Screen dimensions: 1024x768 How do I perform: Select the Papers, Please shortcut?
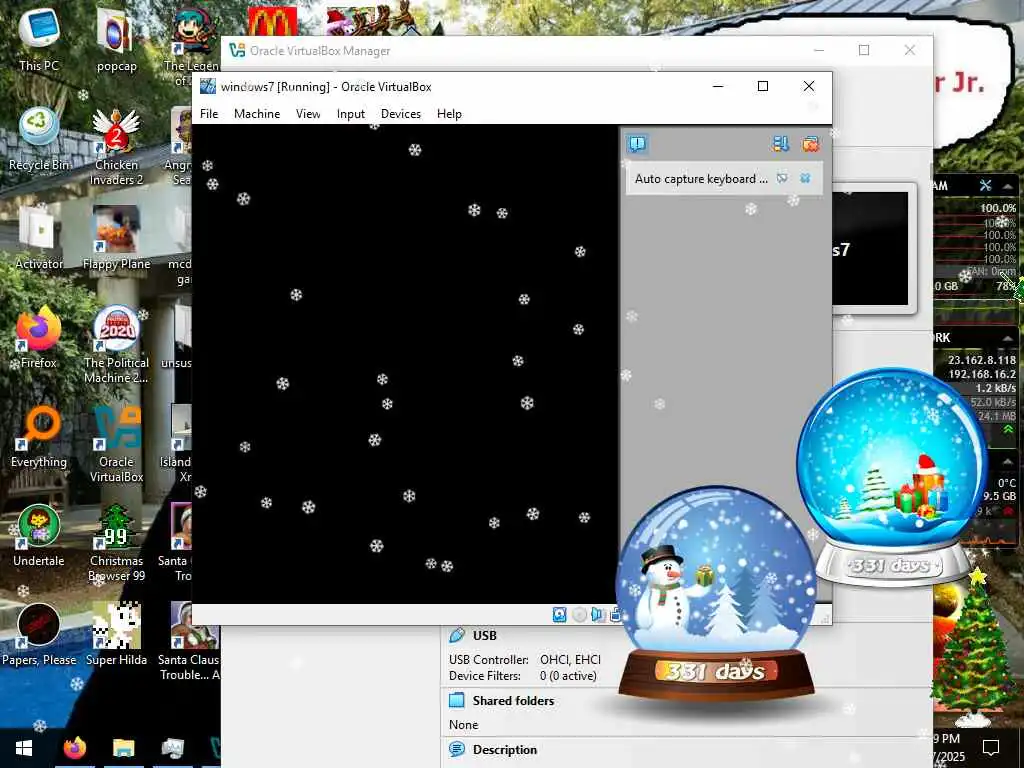[39, 634]
